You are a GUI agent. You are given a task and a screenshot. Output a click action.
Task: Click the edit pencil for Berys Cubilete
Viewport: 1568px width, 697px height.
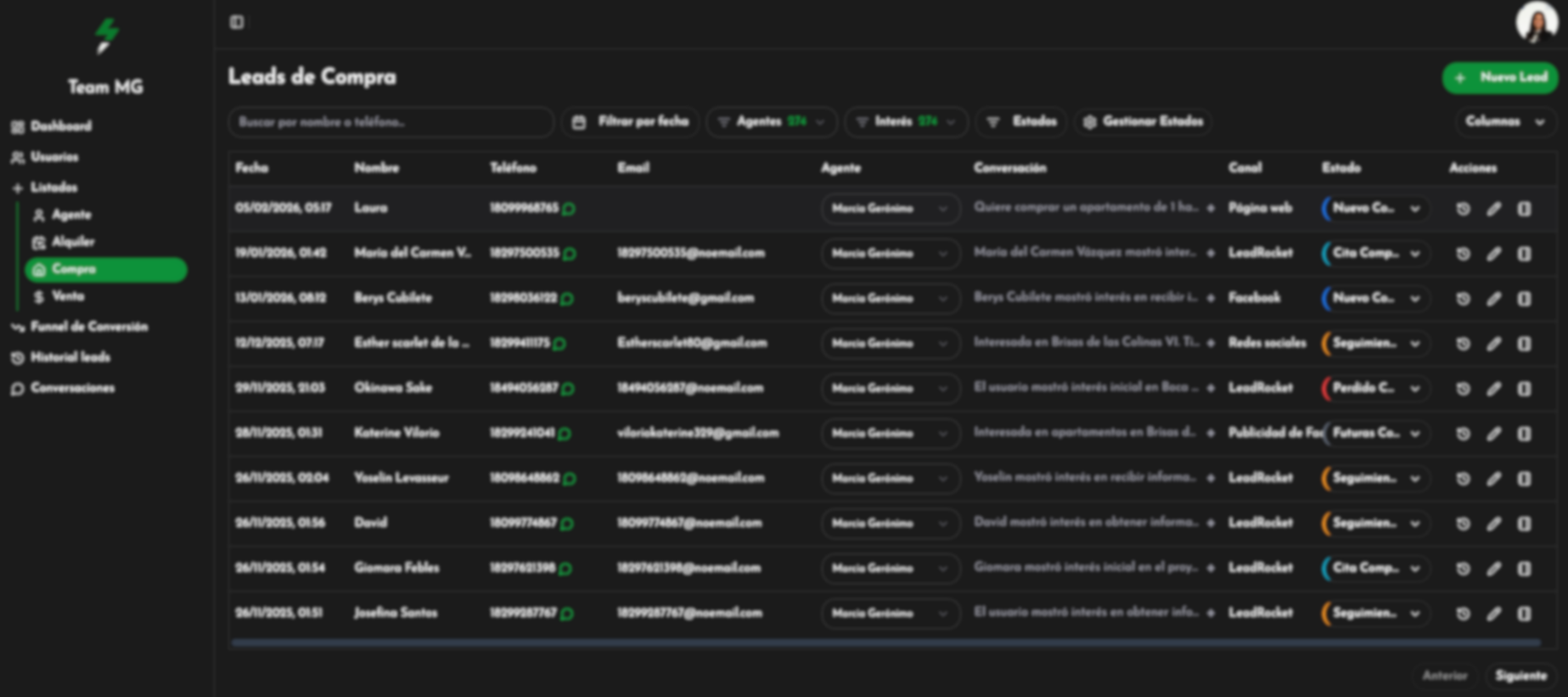(x=1493, y=299)
